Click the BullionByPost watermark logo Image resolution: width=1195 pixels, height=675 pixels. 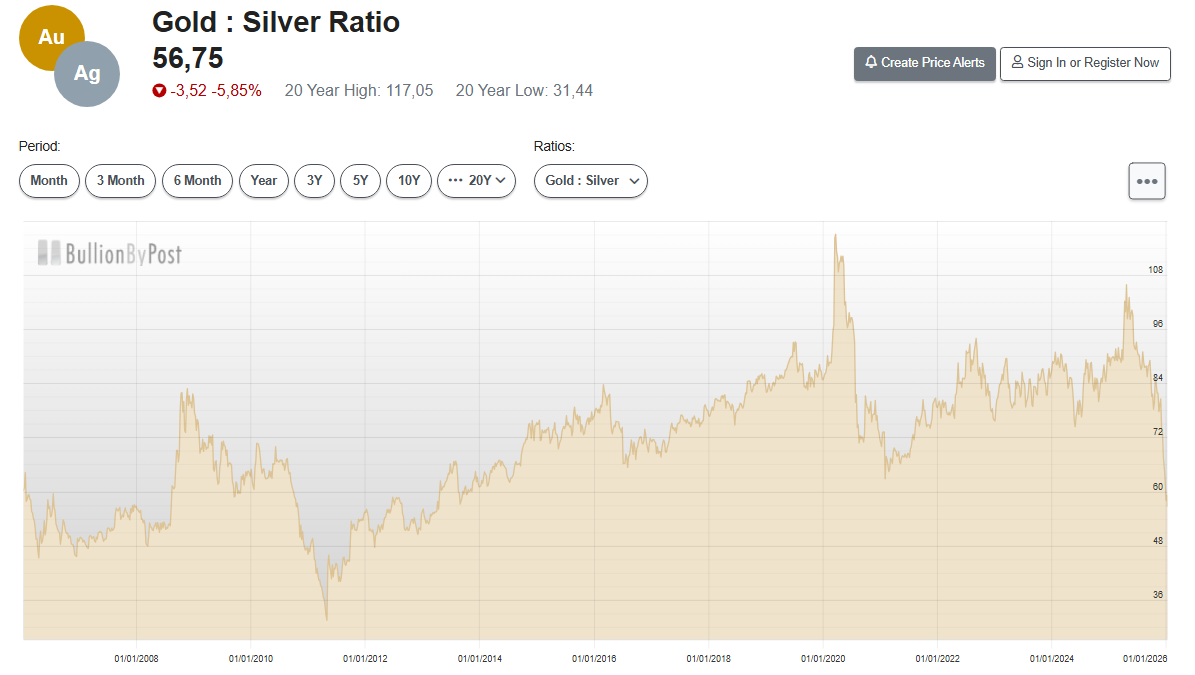[110, 253]
